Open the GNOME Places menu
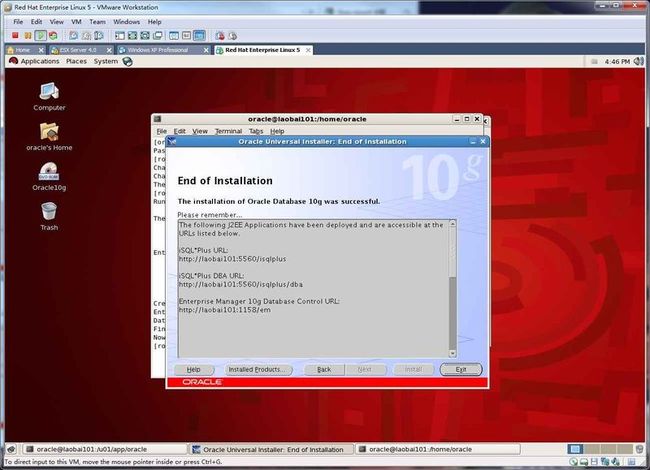This screenshot has height=470, width=650. point(76,61)
